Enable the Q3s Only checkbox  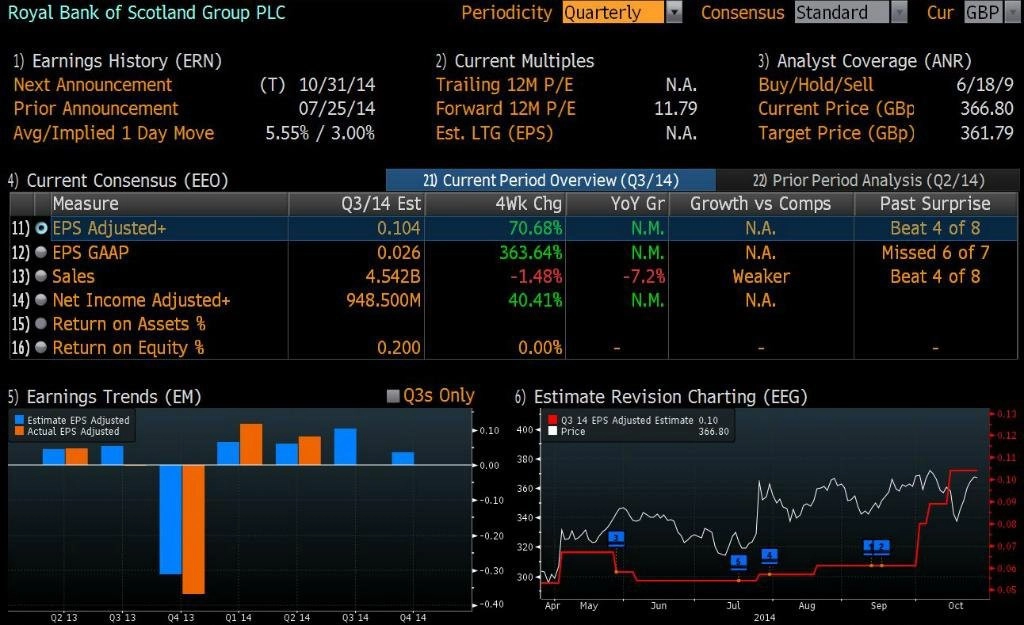click(x=393, y=396)
